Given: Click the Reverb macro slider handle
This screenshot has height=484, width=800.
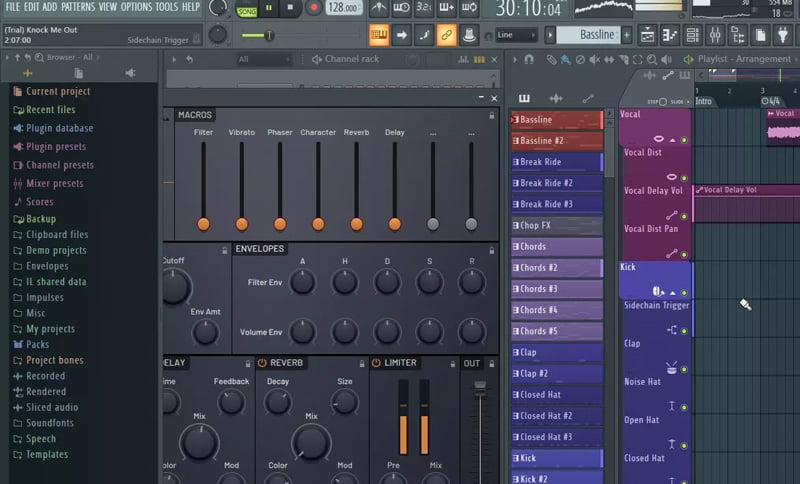Looking at the screenshot, I should (356, 224).
